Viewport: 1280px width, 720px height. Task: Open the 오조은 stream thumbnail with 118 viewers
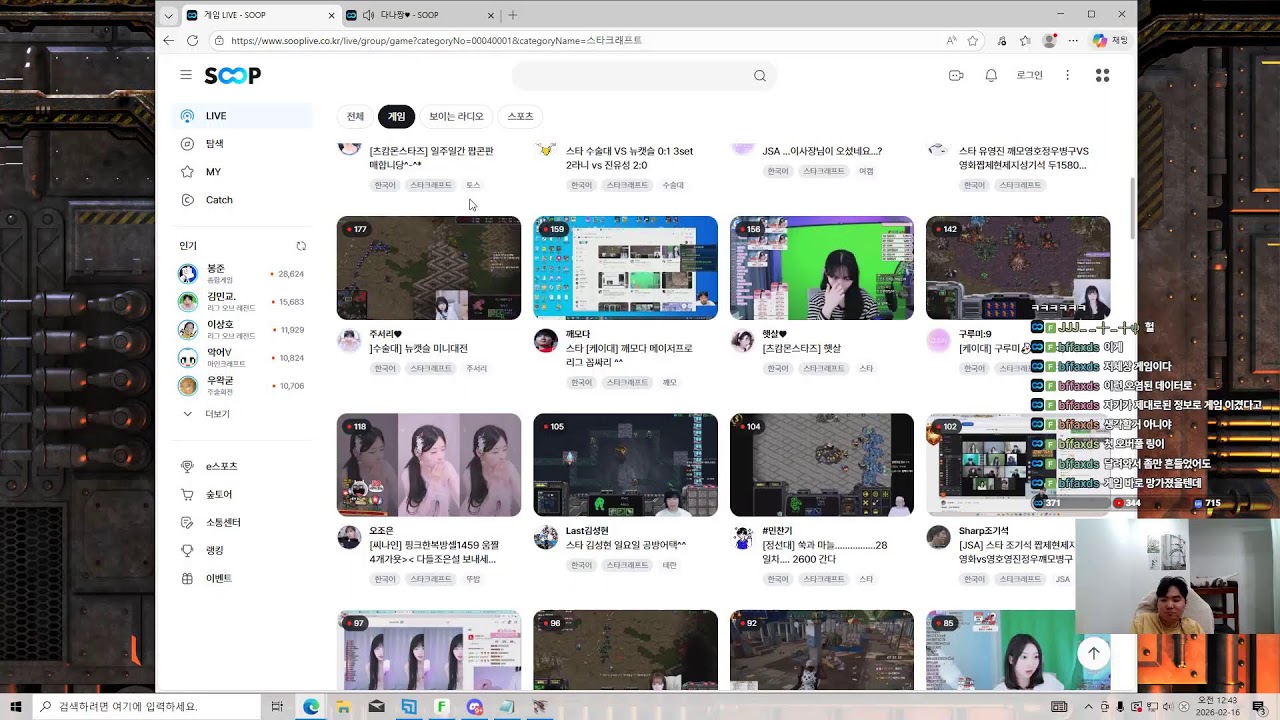coord(429,465)
